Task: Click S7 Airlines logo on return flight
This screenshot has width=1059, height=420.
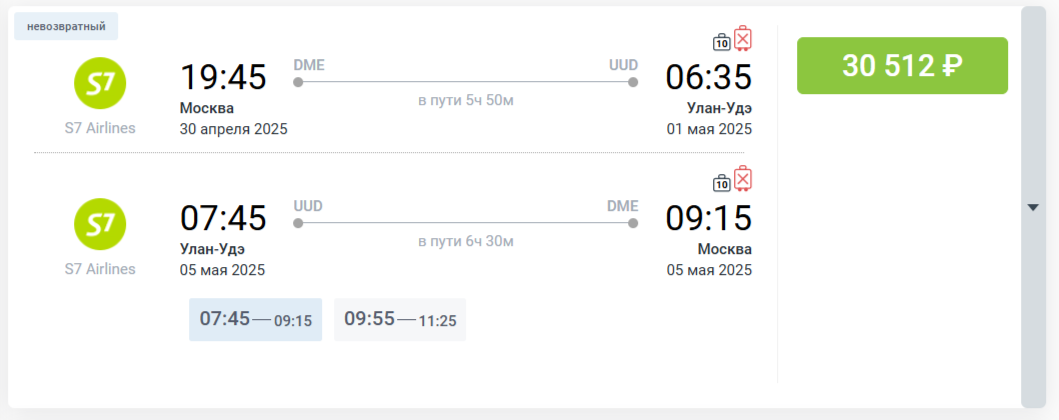Action: [x=100, y=224]
